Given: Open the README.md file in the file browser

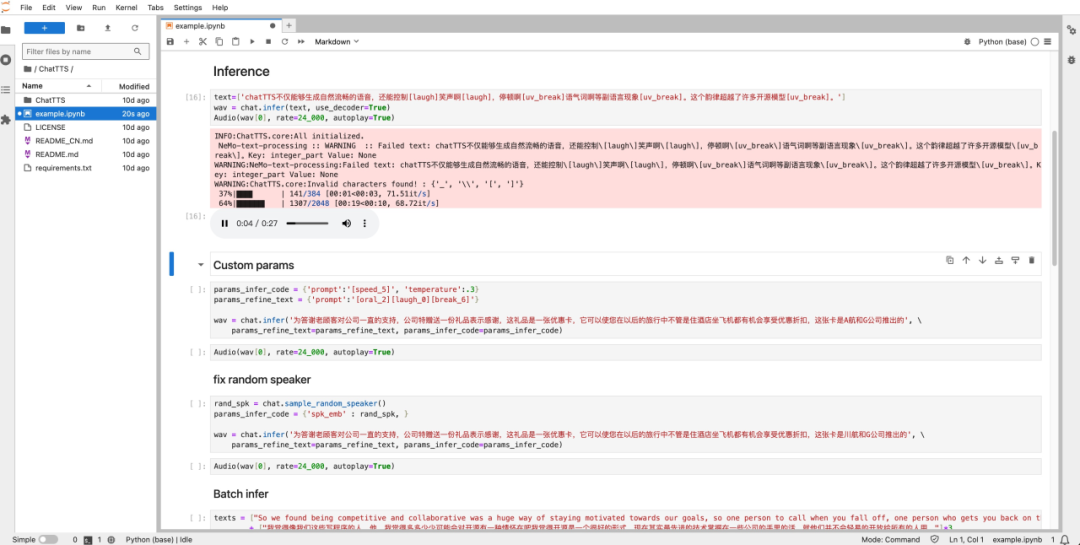Looking at the screenshot, I should coord(56,154).
